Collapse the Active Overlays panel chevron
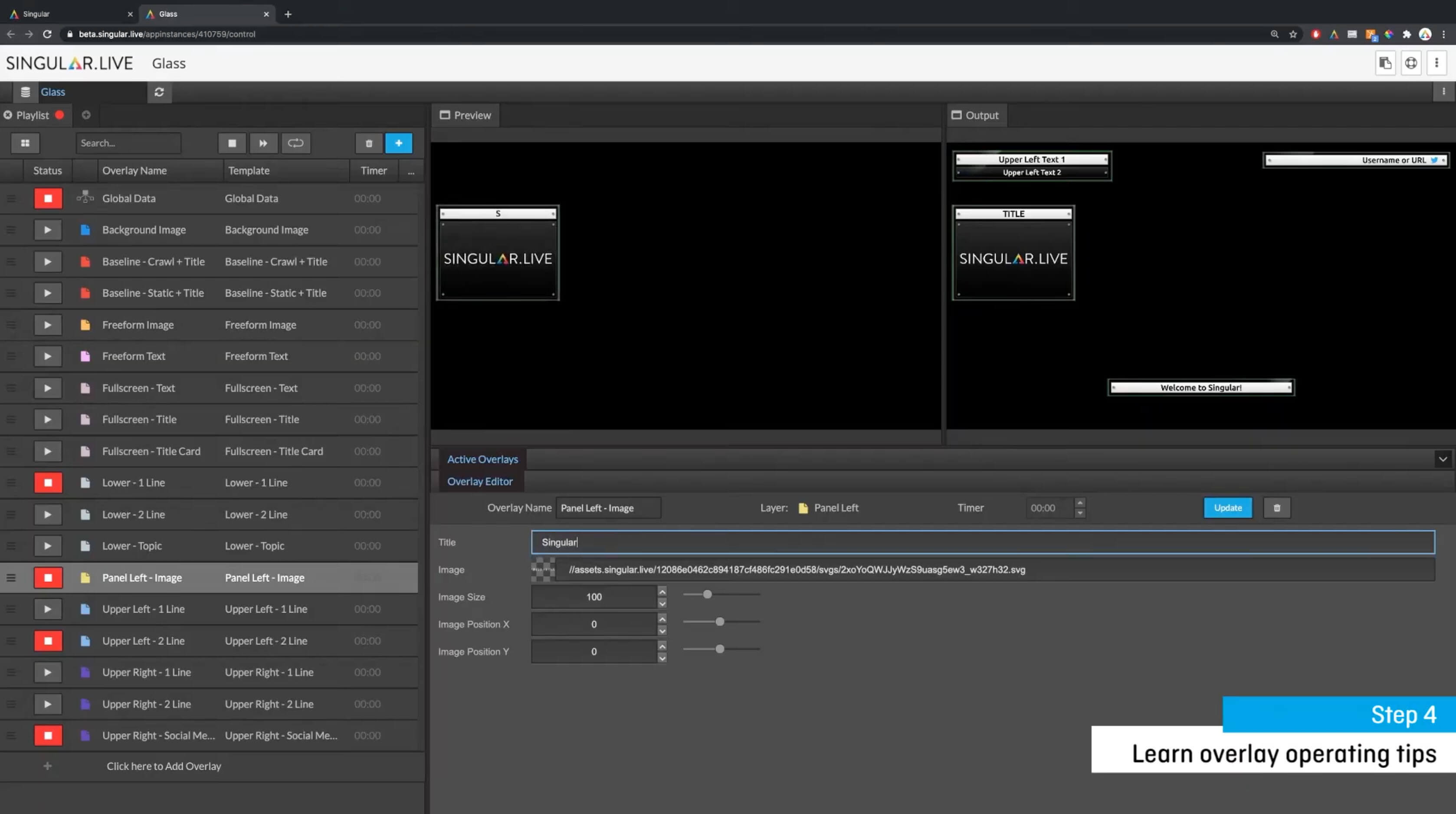 tap(1443, 459)
